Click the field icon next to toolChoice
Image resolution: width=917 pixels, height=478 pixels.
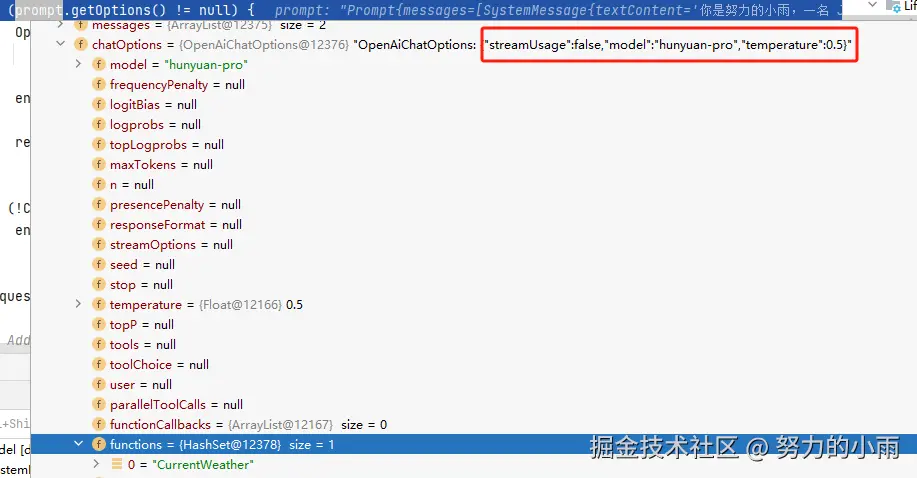tap(99, 364)
